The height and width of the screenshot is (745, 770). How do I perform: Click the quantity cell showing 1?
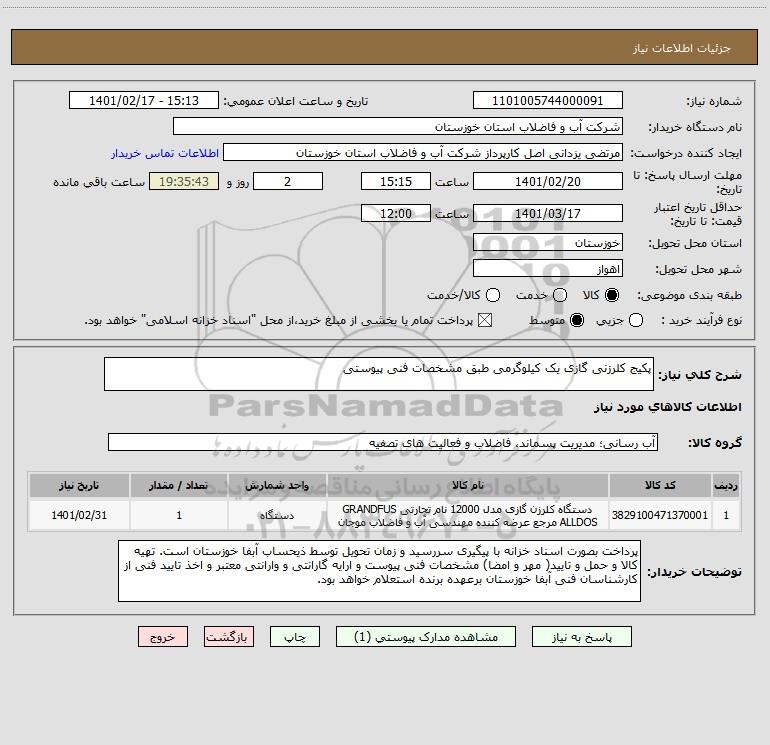(179, 515)
